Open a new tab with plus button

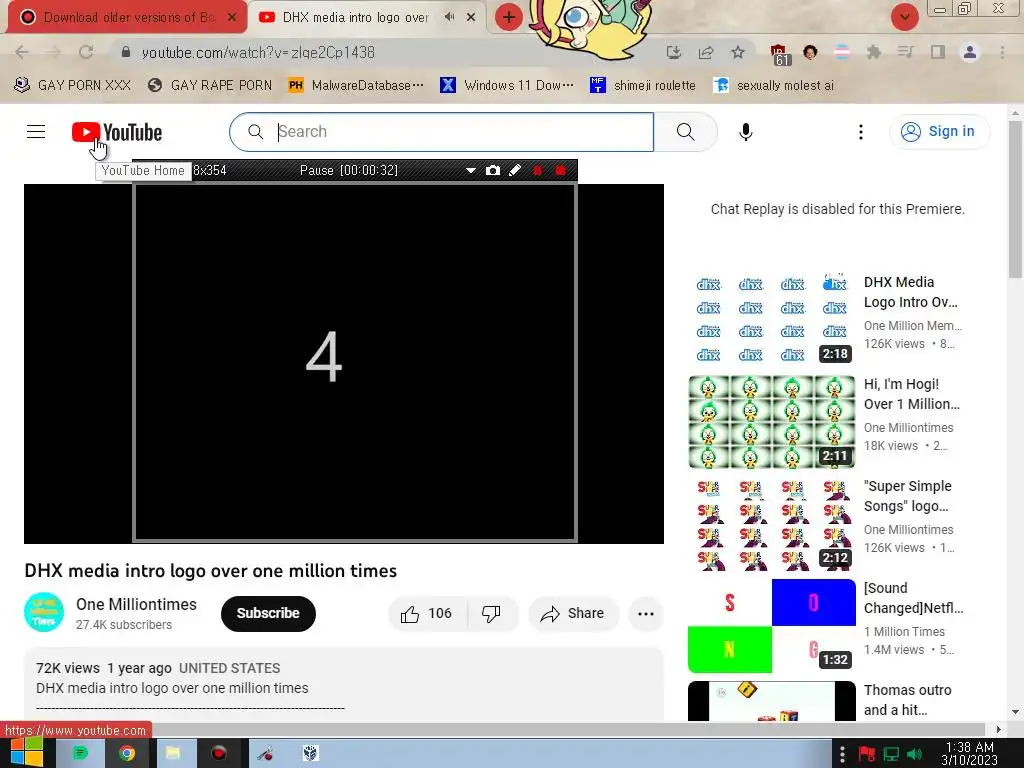tap(509, 17)
